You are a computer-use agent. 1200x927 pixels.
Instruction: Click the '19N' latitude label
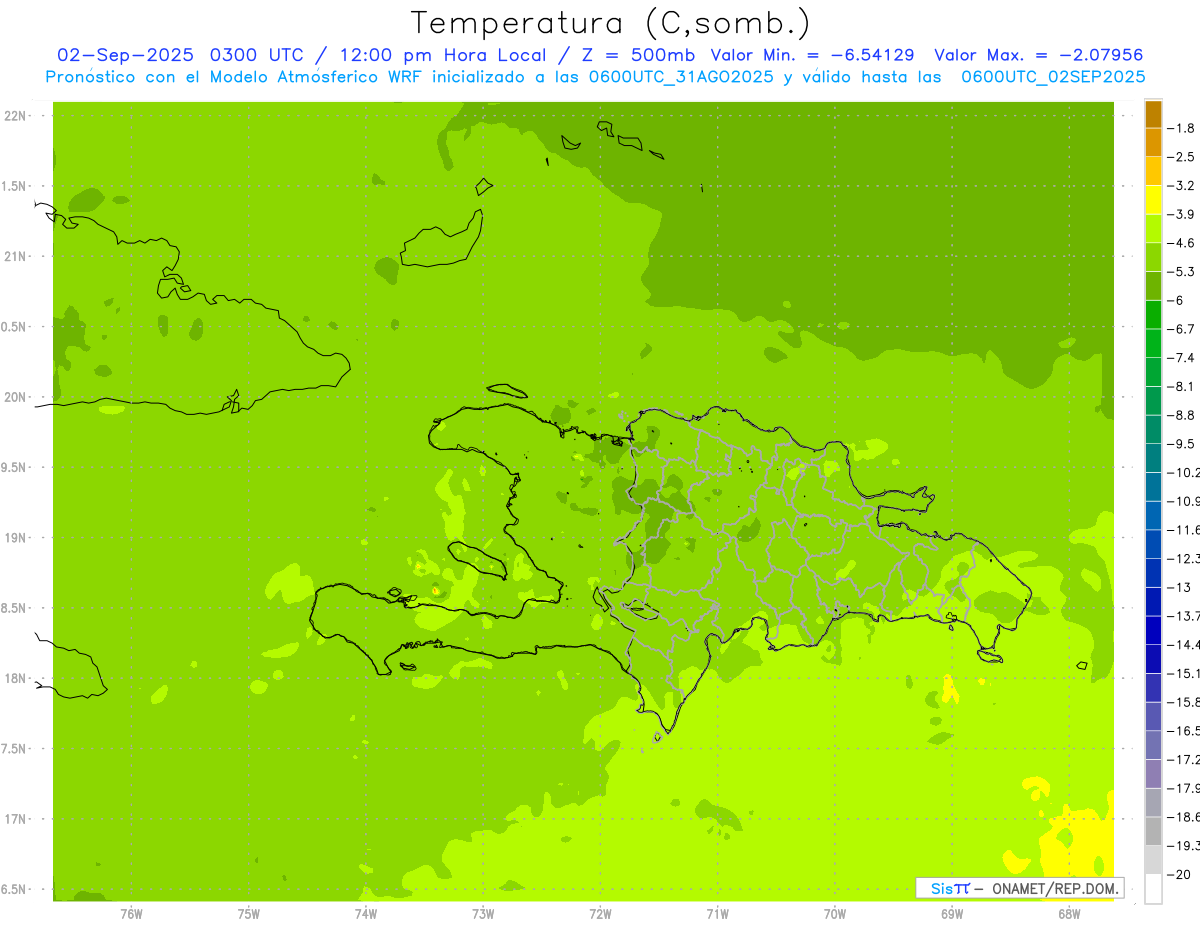15,538
